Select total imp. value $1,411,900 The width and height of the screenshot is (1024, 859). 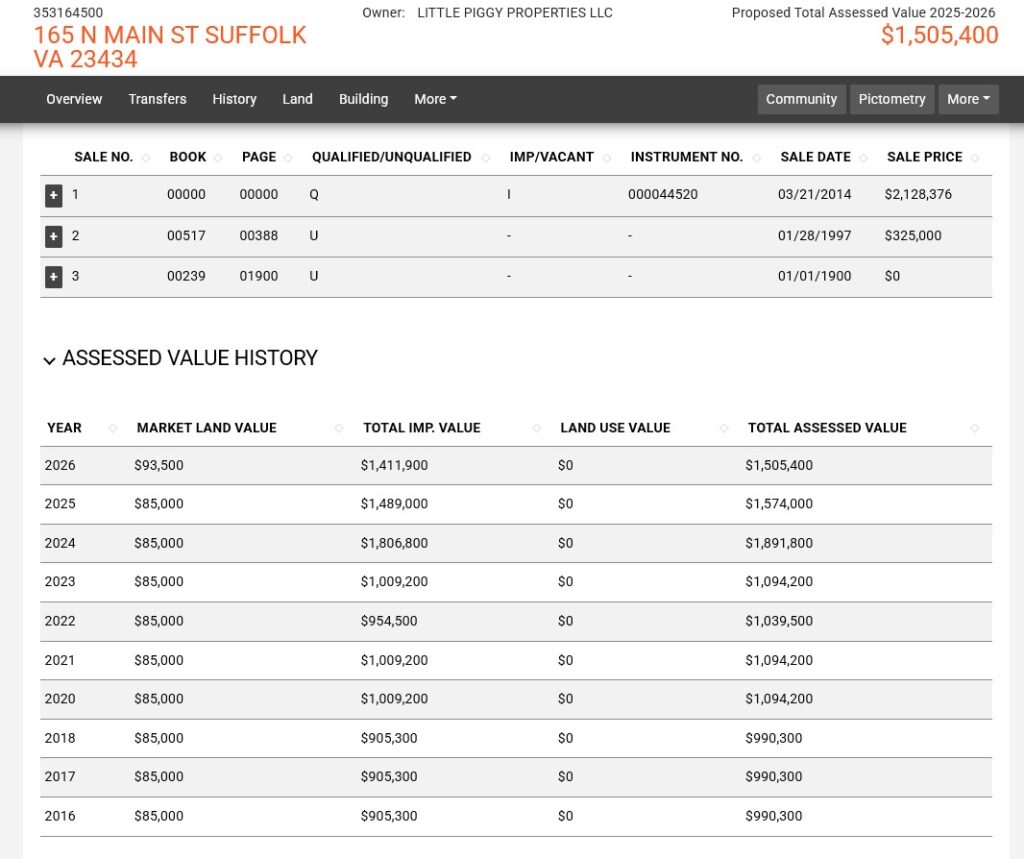pos(394,466)
